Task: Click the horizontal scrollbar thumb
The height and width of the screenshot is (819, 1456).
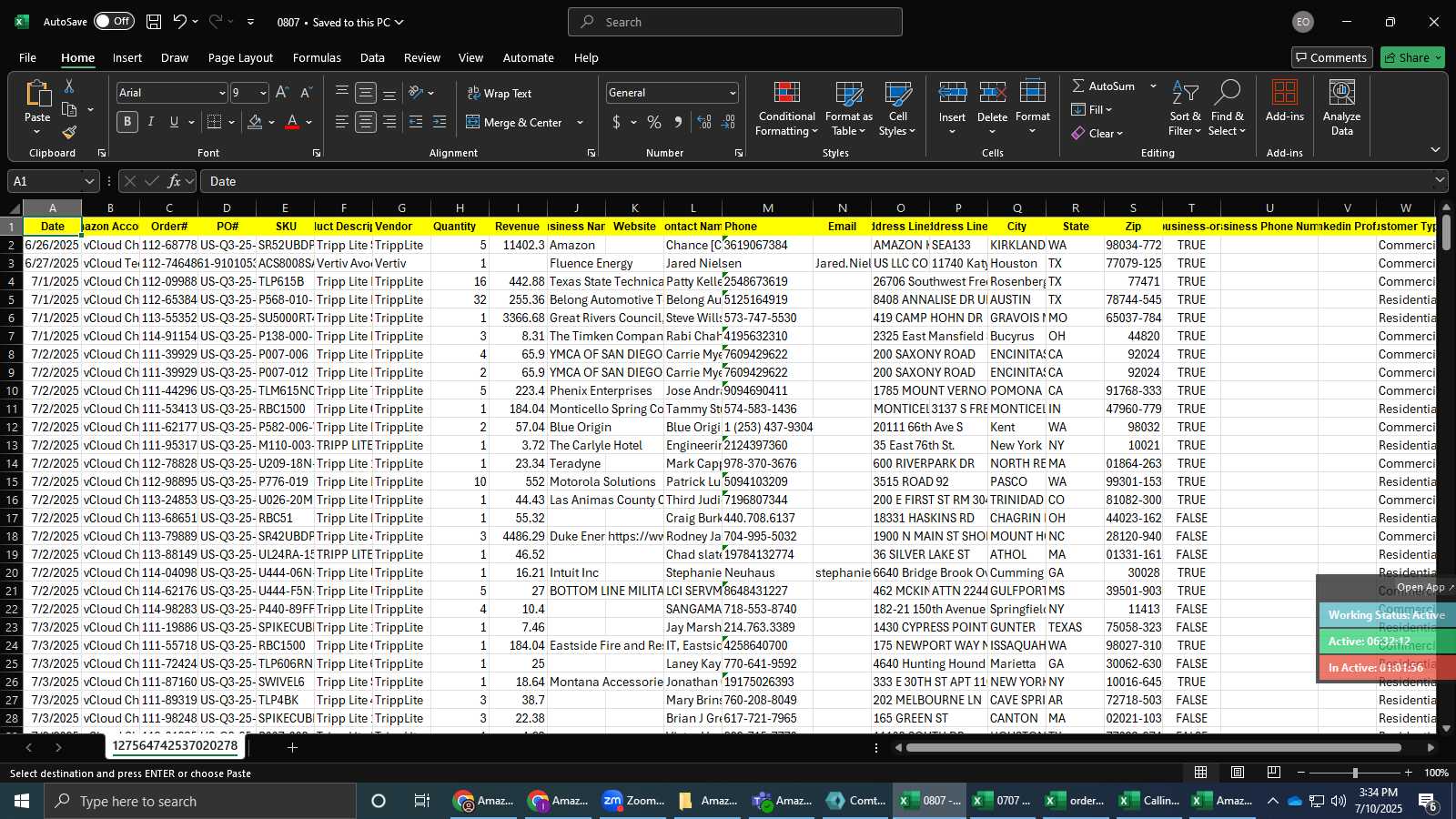Action: click(1153, 747)
